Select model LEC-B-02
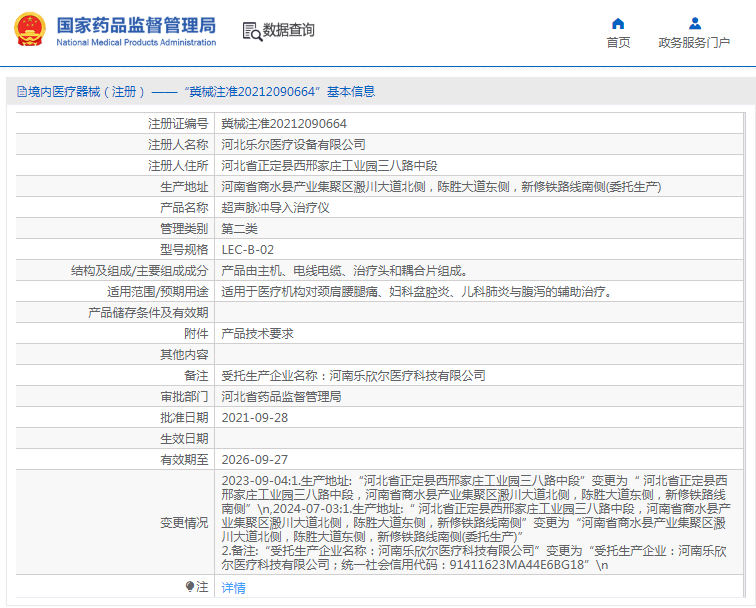 coord(247,250)
